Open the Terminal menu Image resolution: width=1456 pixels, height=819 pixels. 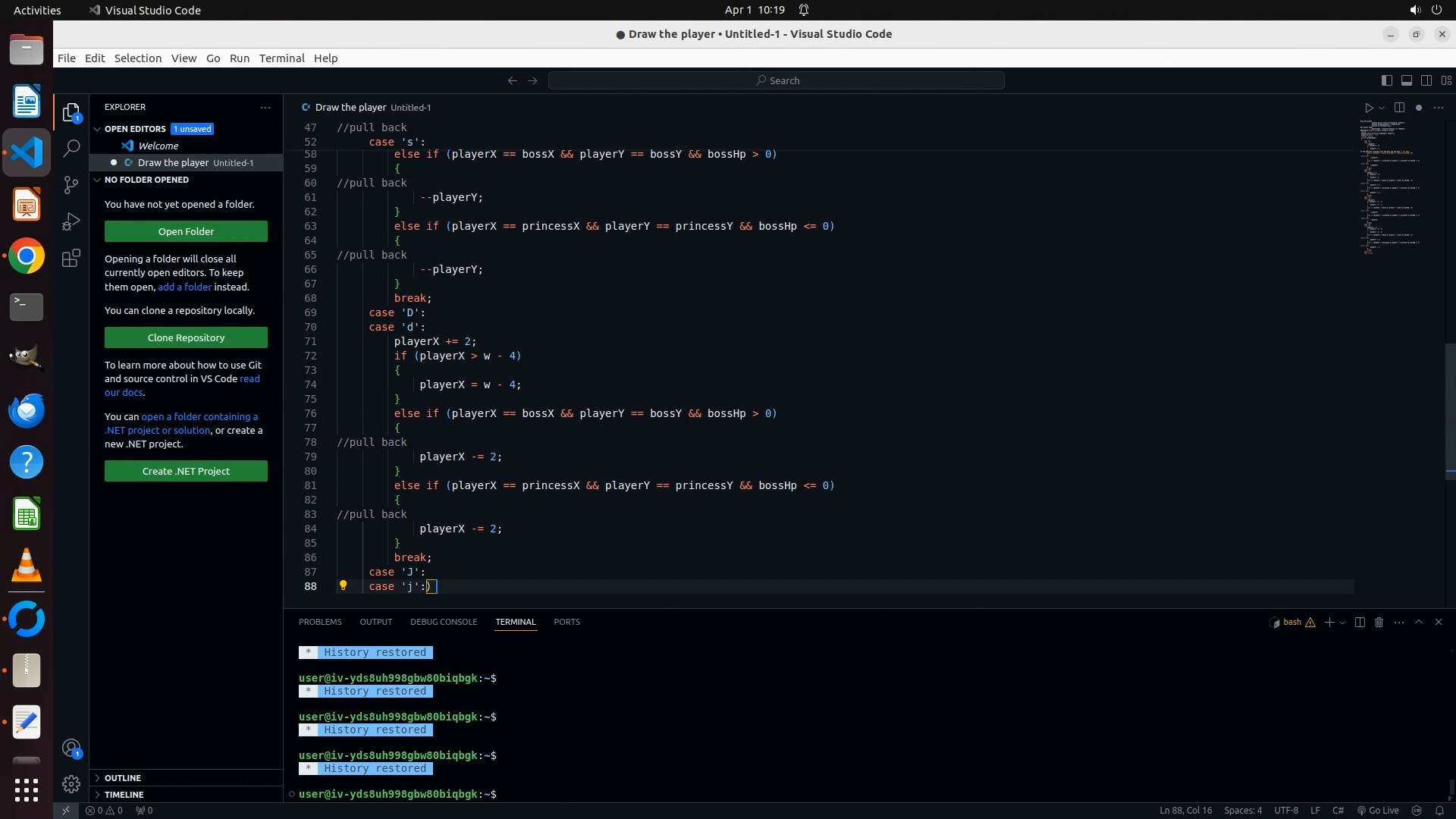pyautogui.click(x=281, y=58)
